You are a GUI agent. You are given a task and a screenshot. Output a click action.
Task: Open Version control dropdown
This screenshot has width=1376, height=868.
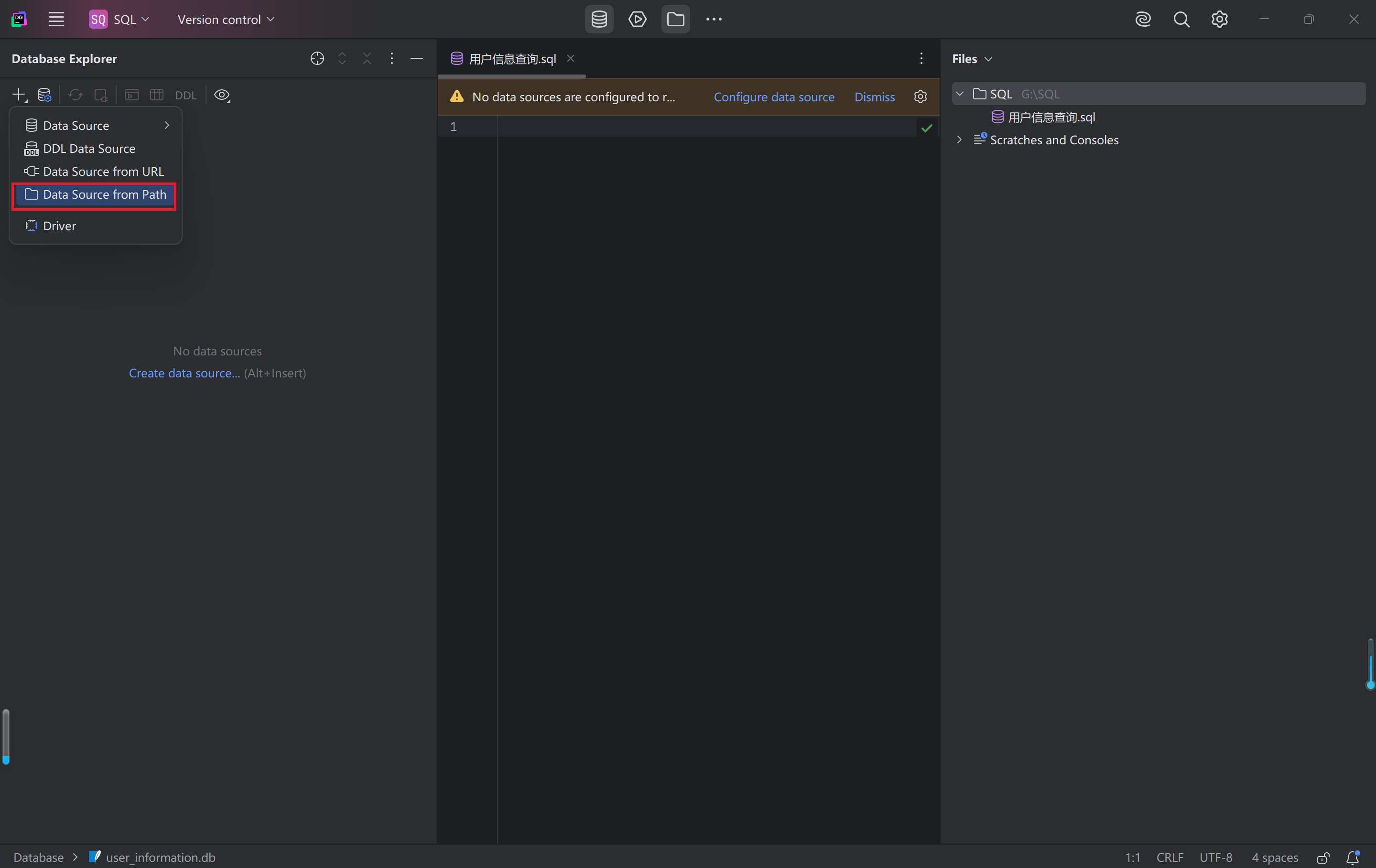click(226, 20)
